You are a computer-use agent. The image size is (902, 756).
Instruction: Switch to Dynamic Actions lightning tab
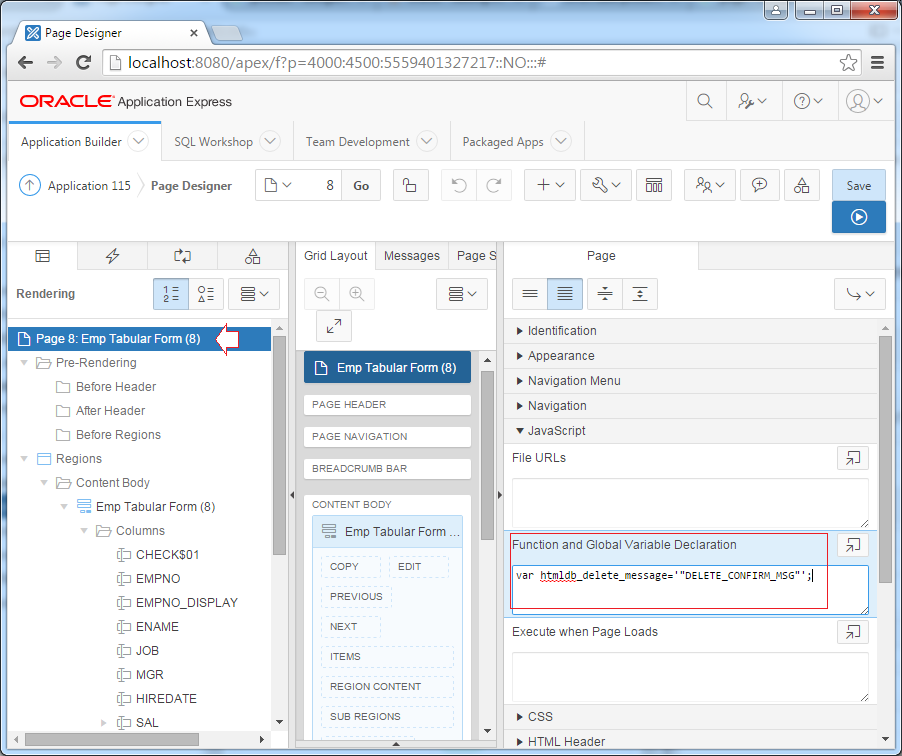pos(113,256)
